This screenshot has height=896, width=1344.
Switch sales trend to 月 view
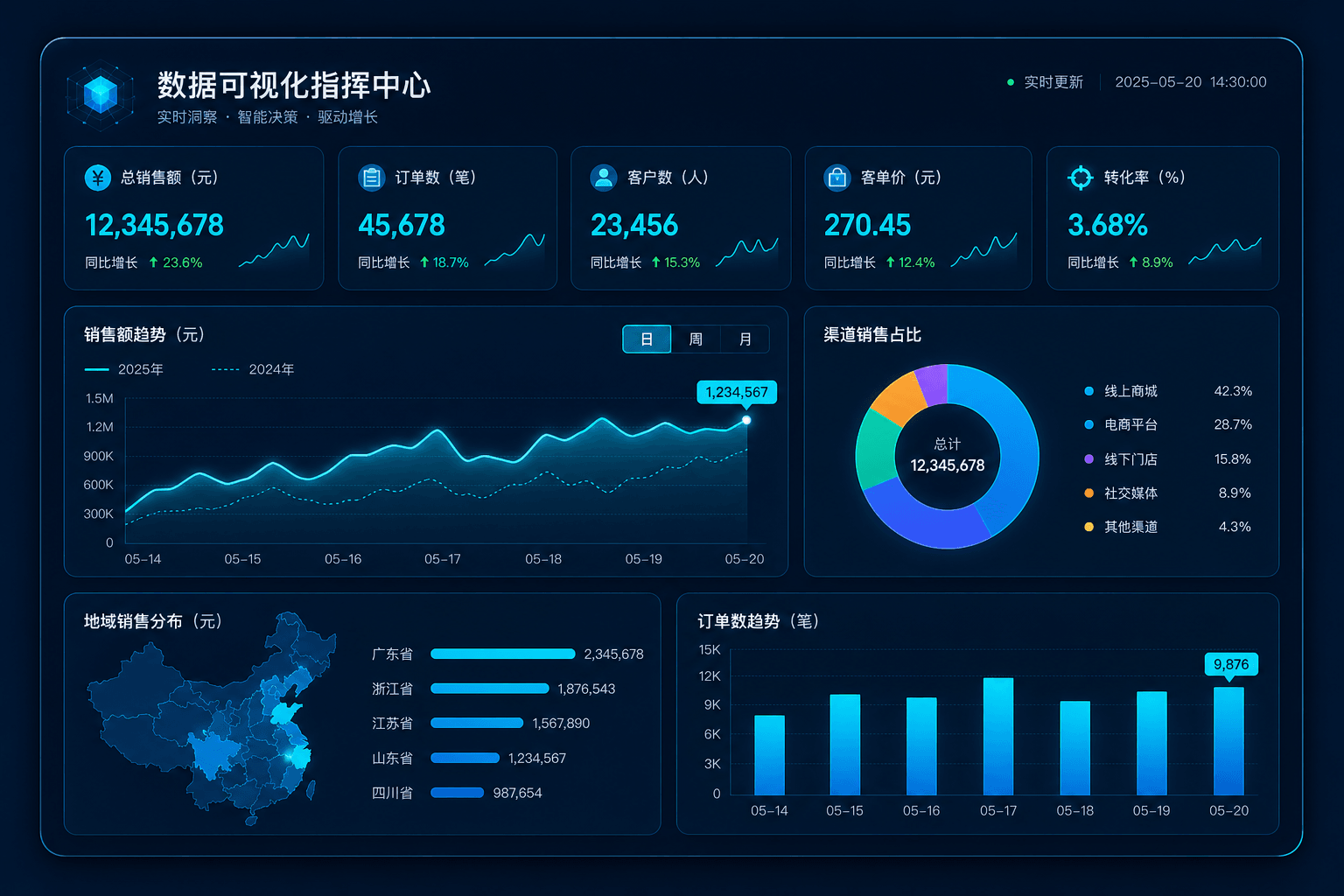click(745, 339)
